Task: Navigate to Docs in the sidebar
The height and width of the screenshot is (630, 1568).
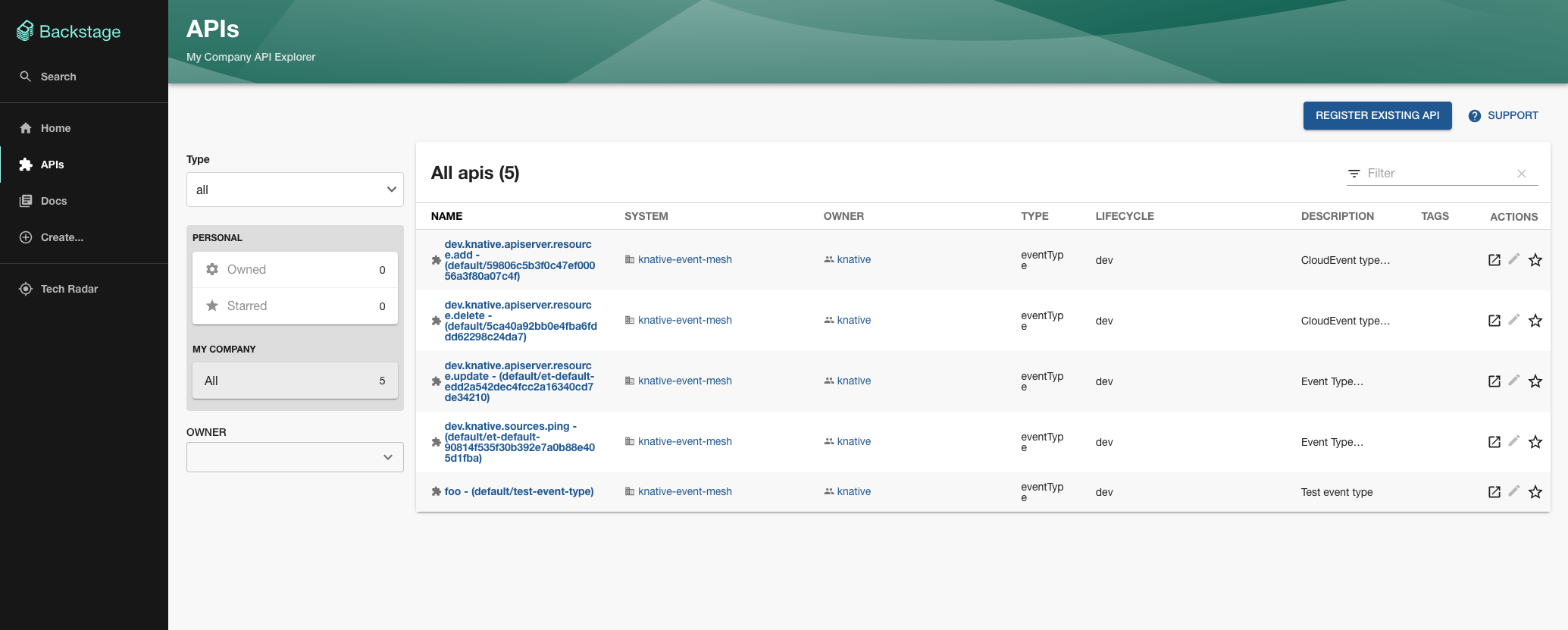Action: coord(54,201)
